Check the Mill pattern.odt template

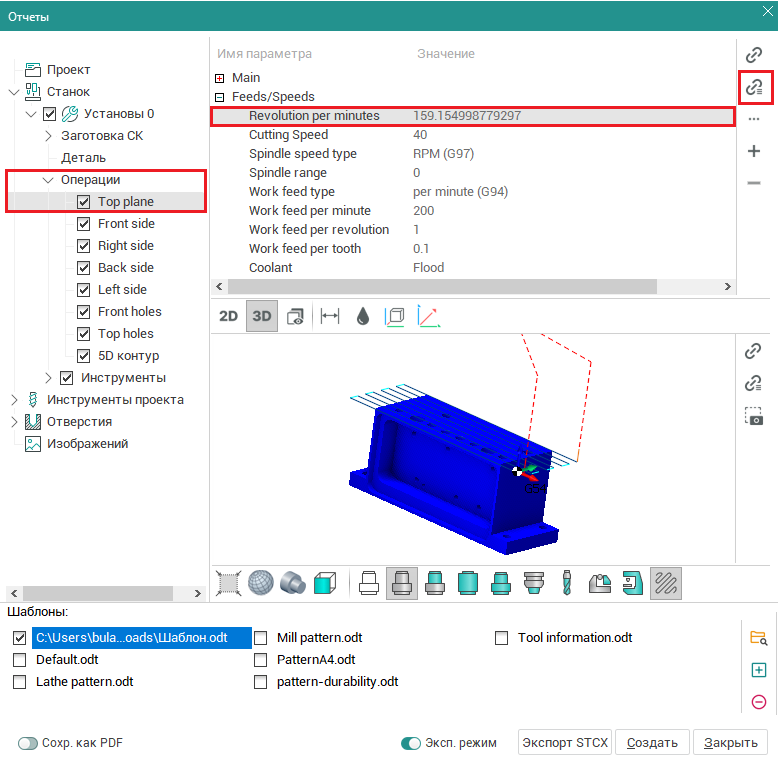(x=260, y=638)
